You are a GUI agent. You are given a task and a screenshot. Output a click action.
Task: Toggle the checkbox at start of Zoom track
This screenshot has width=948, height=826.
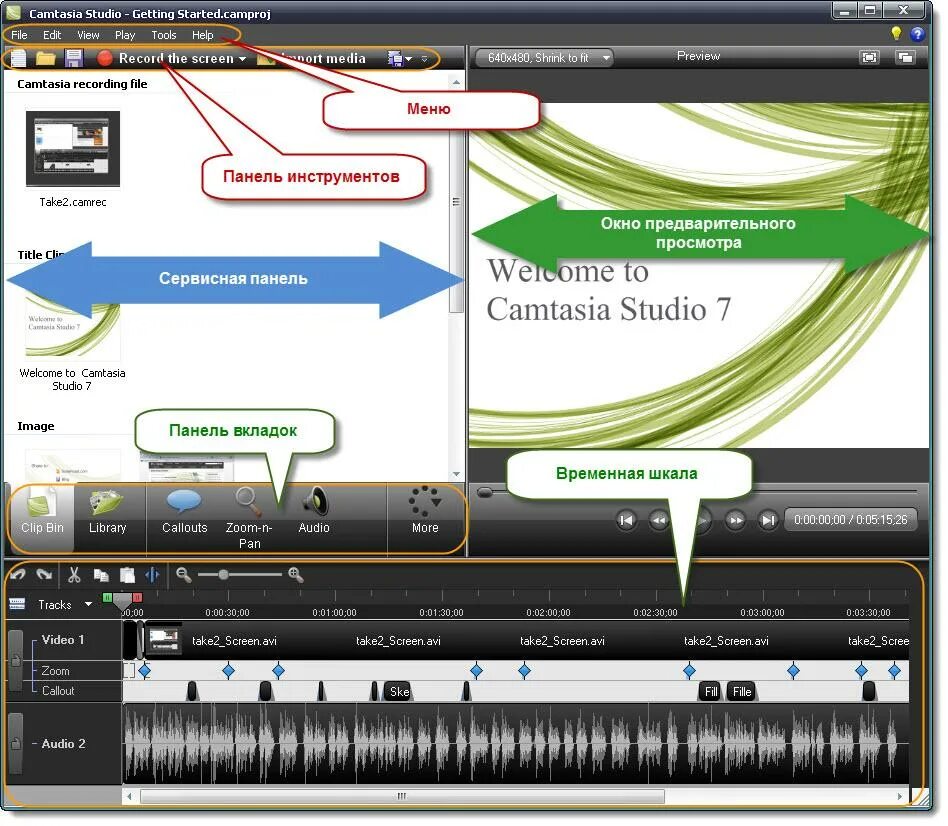tap(129, 670)
